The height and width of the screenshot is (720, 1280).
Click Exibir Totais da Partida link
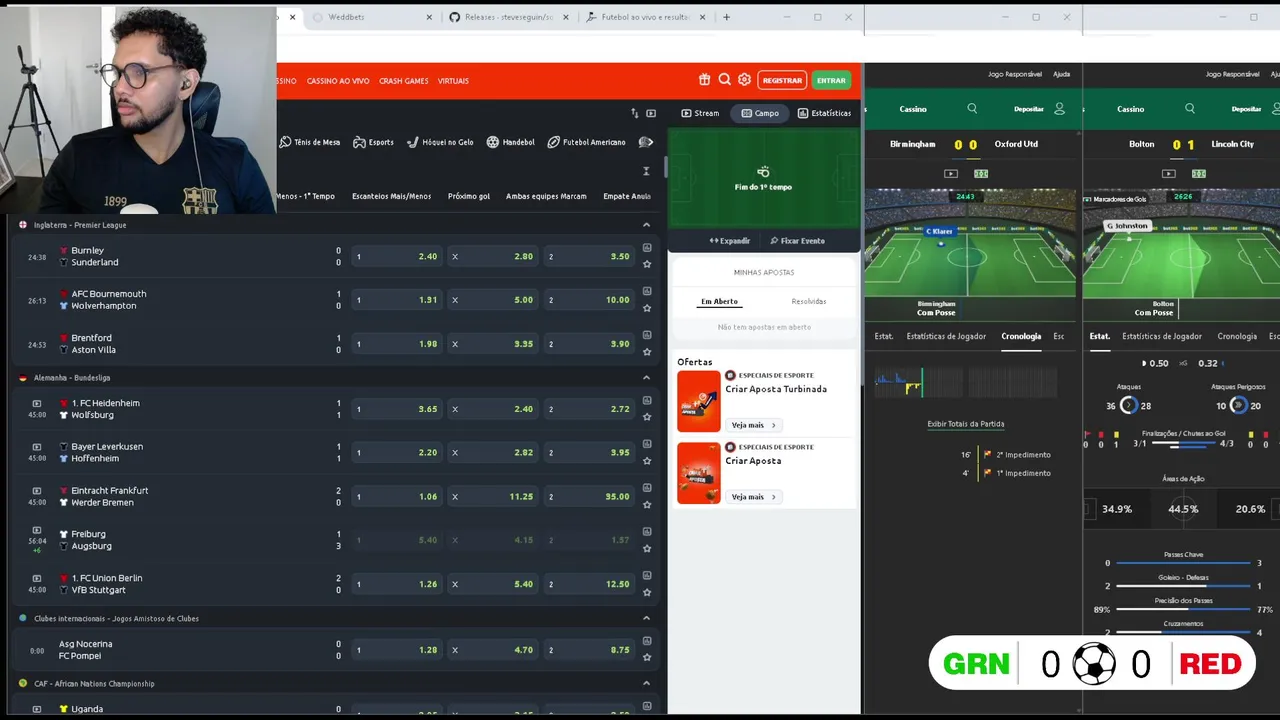pyautogui.click(x=966, y=424)
